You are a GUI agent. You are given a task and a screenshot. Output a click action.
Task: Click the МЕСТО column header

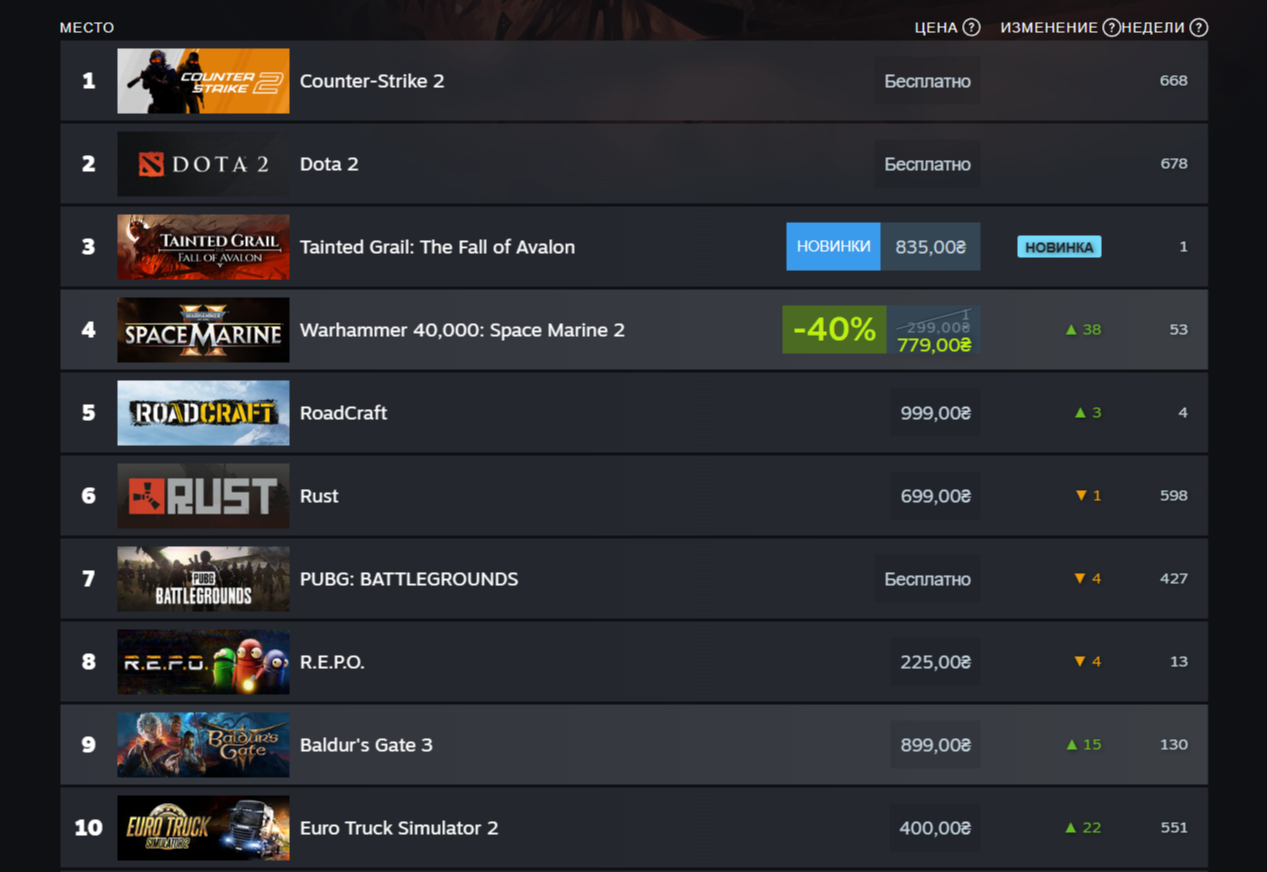(87, 27)
